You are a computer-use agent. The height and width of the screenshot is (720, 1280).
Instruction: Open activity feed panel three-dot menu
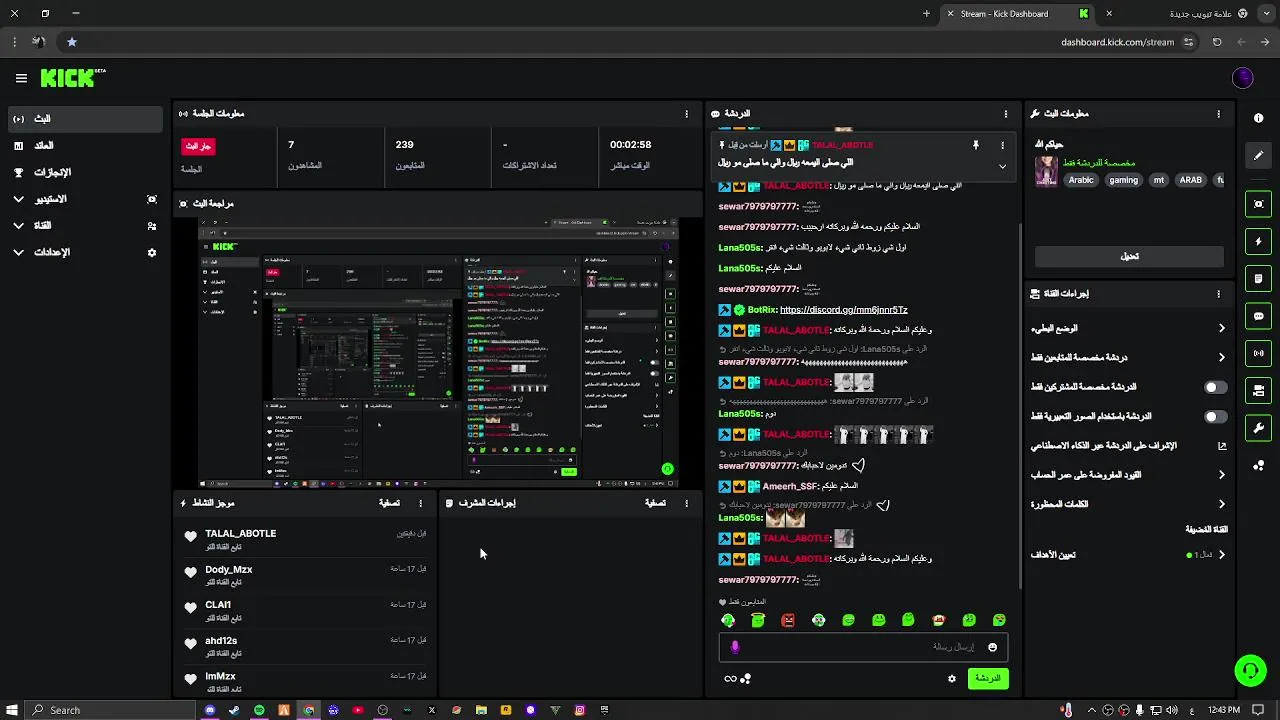pos(420,503)
